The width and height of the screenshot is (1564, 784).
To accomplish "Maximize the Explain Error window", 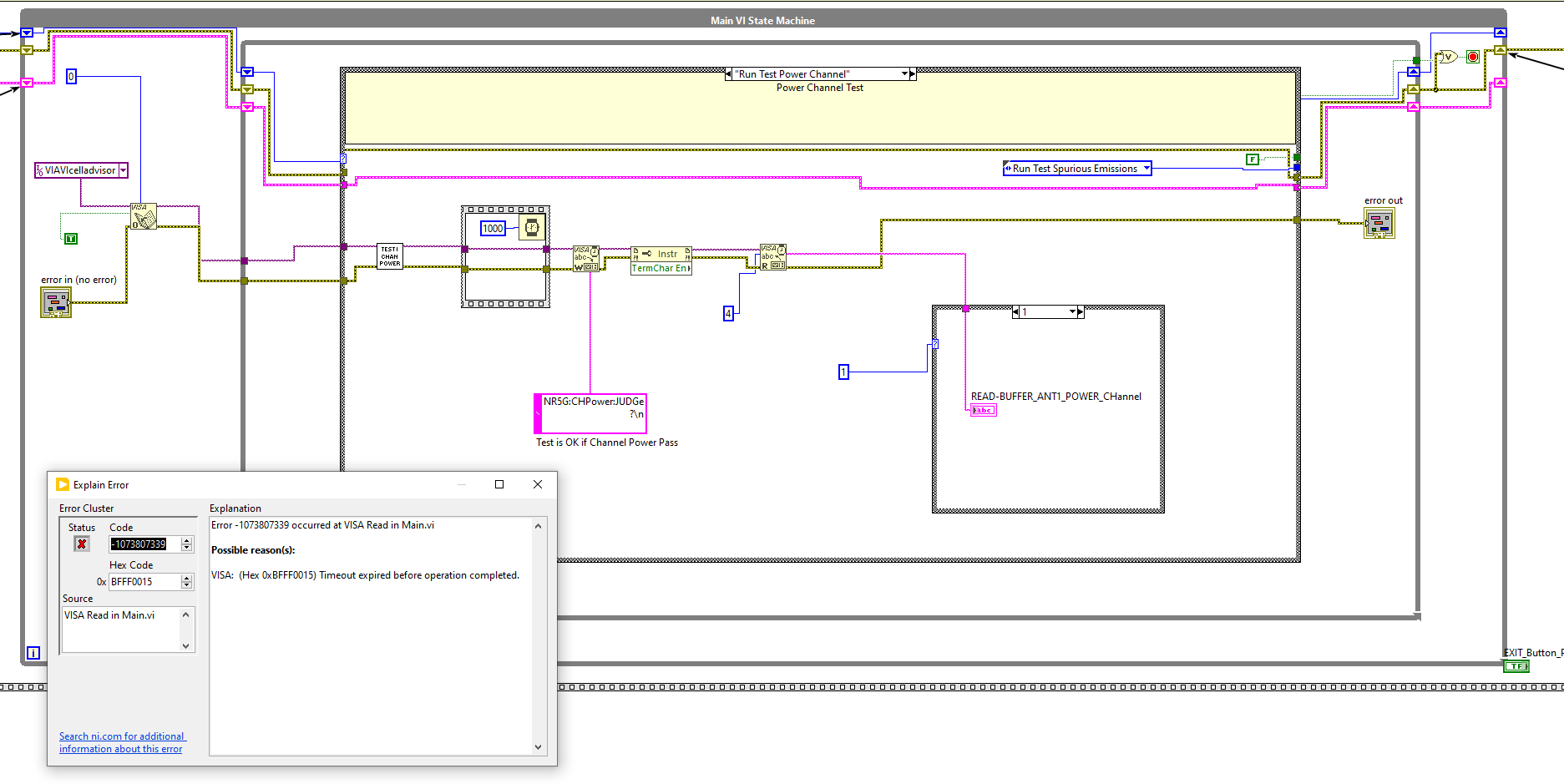I will pyautogui.click(x=499, y=484).
